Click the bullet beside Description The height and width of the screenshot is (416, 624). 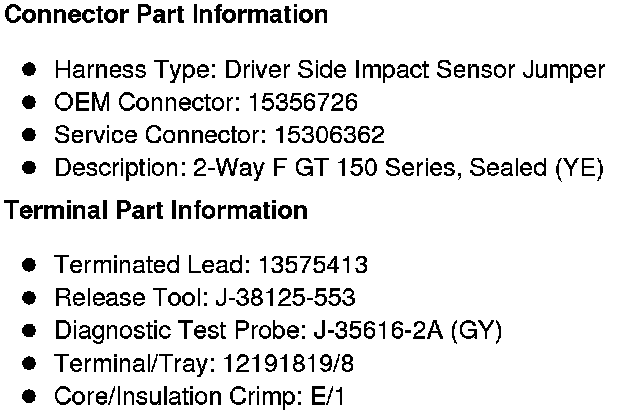coord(30,167)
